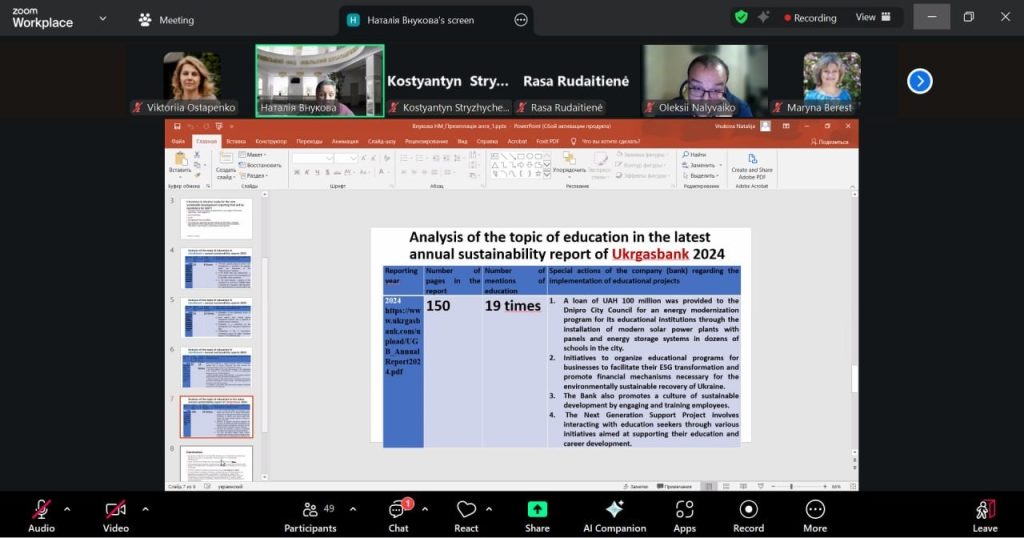Open the Participants panel
This screenshot has width=1024, height=538.
310,513
